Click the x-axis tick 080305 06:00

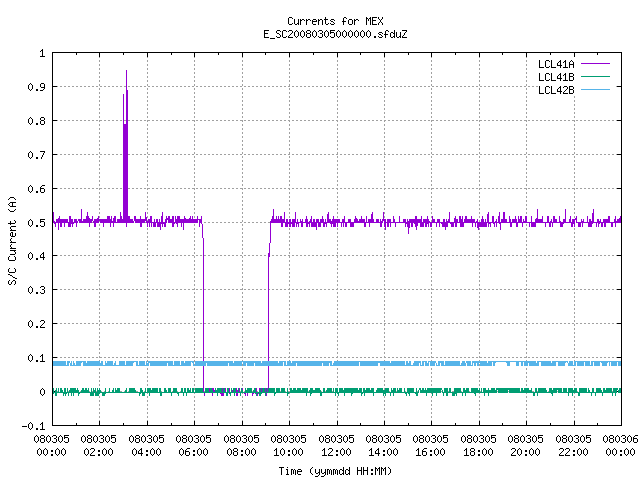193,445
